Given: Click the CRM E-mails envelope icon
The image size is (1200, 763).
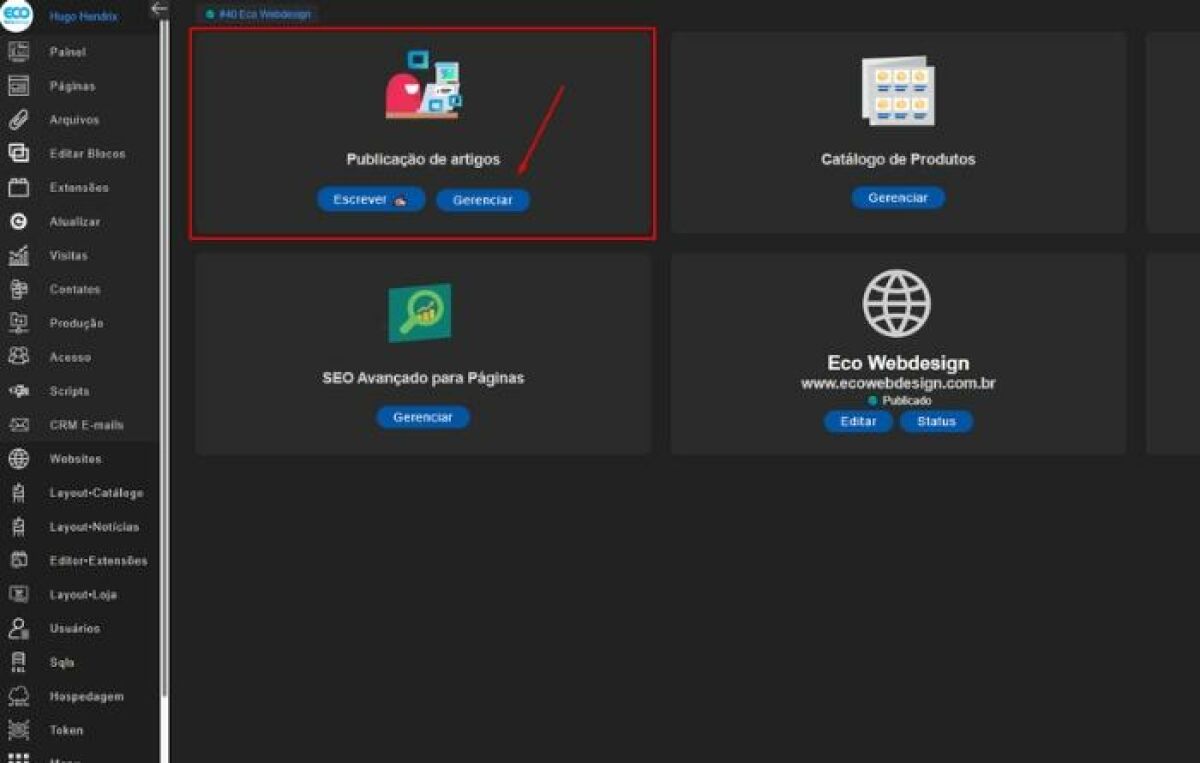Looking at the screenshot, I should tap(18, 425).
